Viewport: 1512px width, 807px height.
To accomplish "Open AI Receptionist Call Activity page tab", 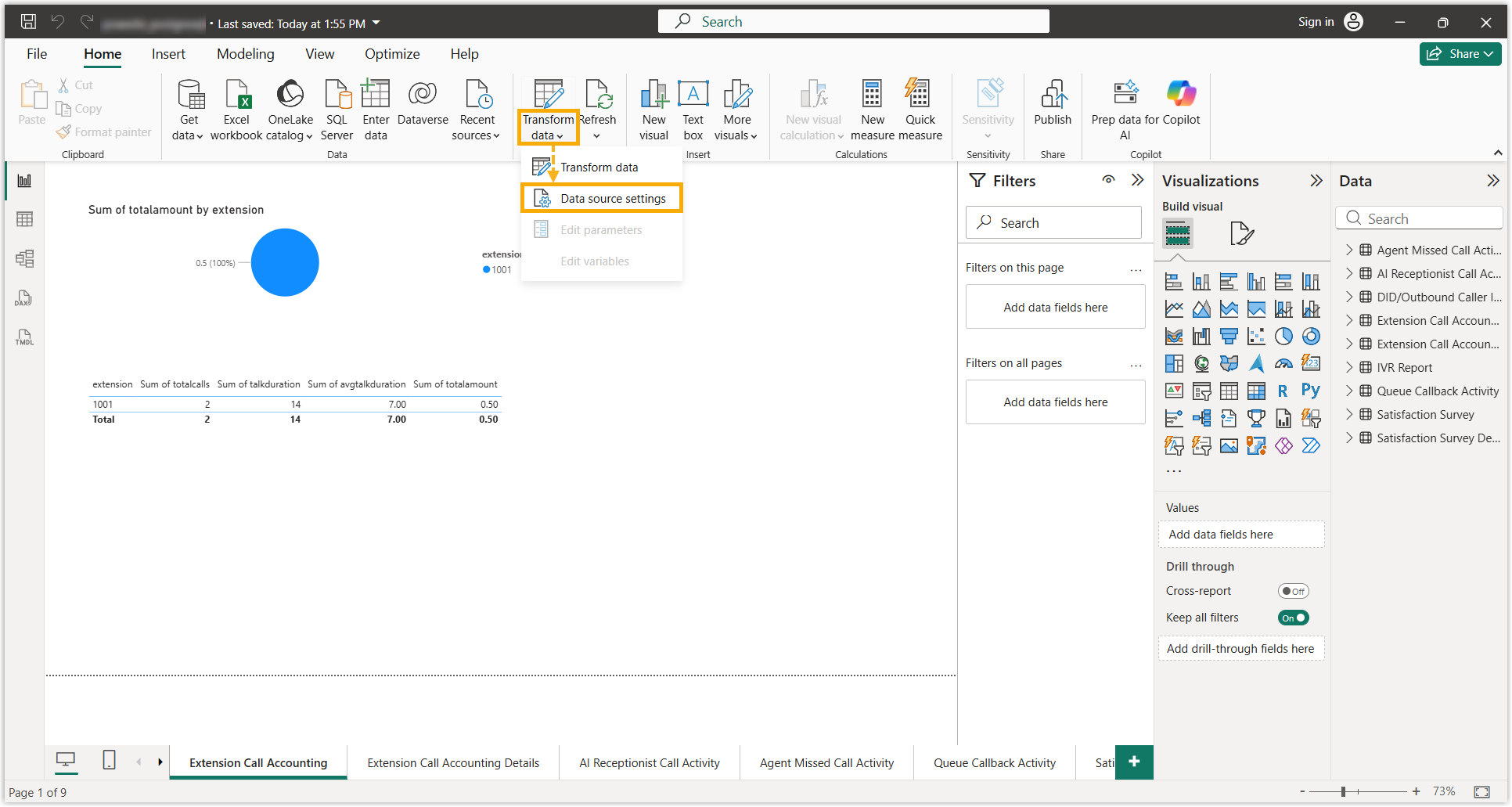I will [650, 763].
